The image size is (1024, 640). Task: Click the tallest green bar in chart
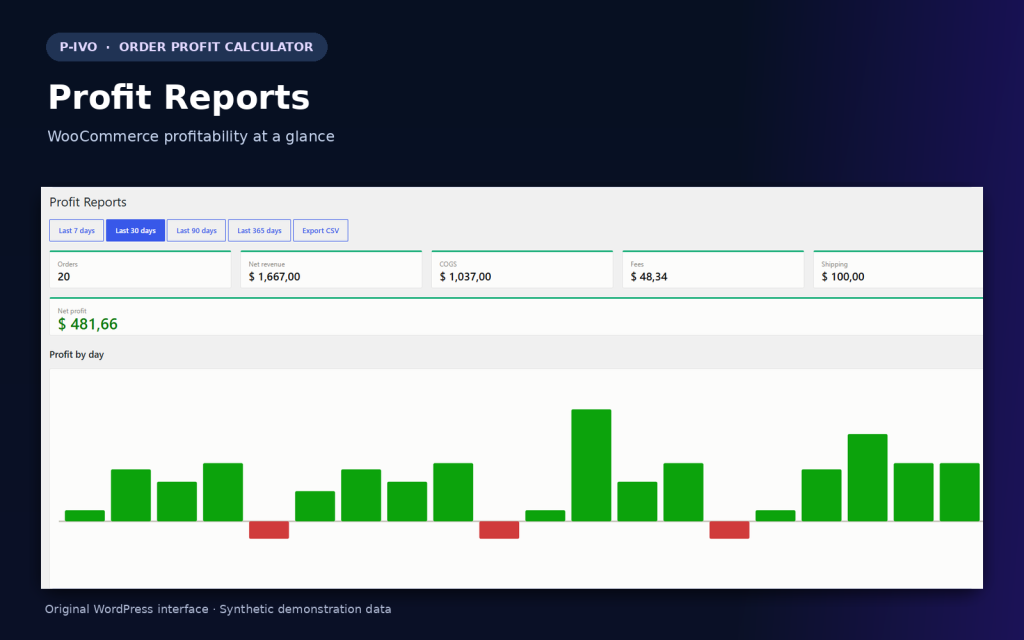(x=591, y=465)
